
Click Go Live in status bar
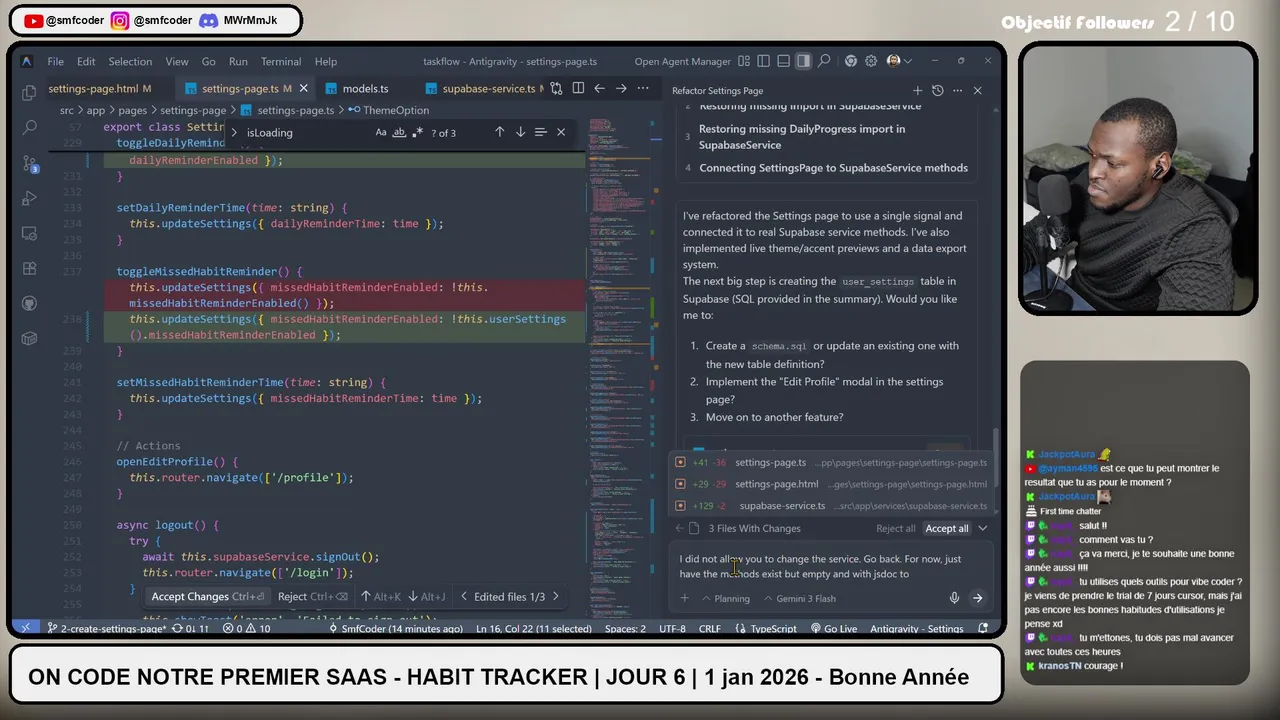834,628
